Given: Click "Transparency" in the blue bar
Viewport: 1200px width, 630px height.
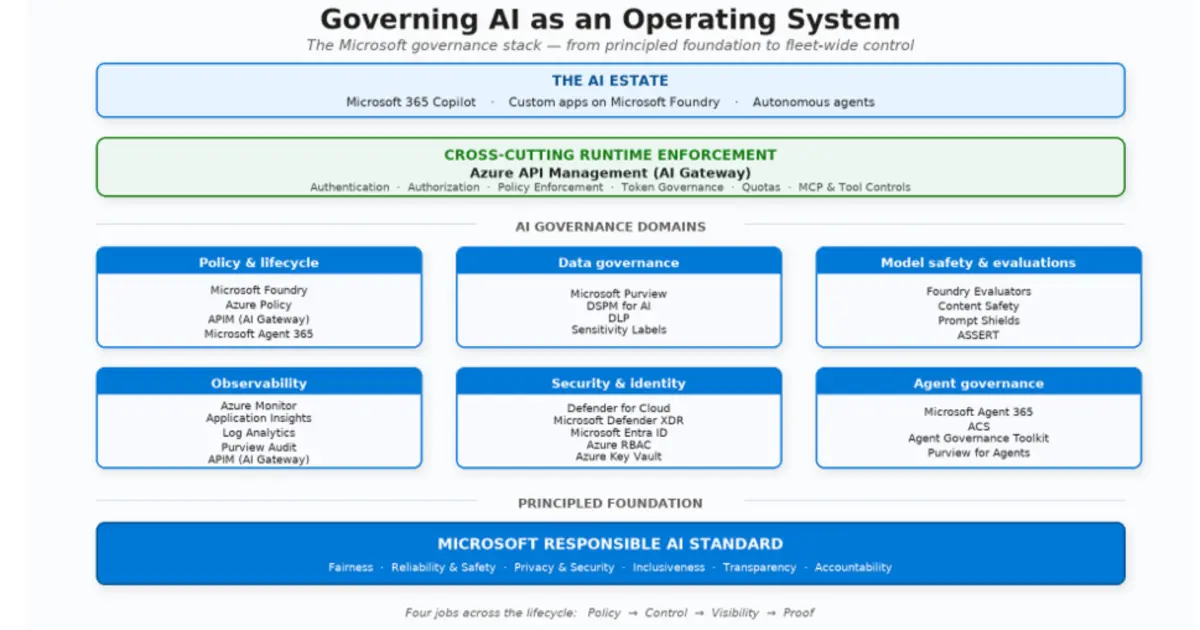Looking at the screenshot, I should click(x=760, y=567).
